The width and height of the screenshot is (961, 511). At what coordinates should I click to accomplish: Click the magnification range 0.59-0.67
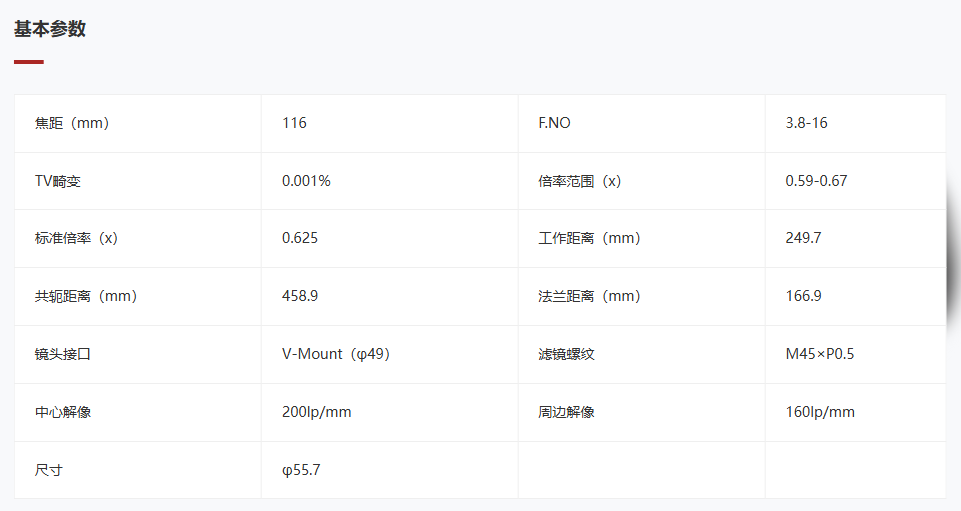816,181
